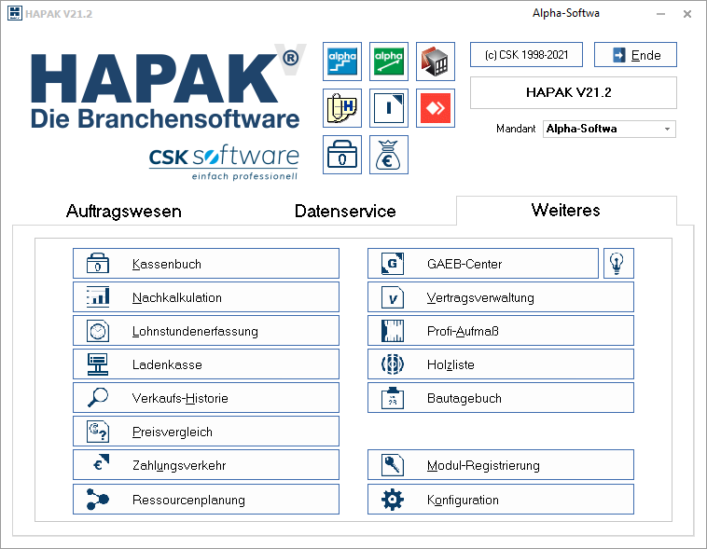The image size is (707, 549).
Task: Click the HAPAK title bar app icon
Action: (x=14, y=13)
